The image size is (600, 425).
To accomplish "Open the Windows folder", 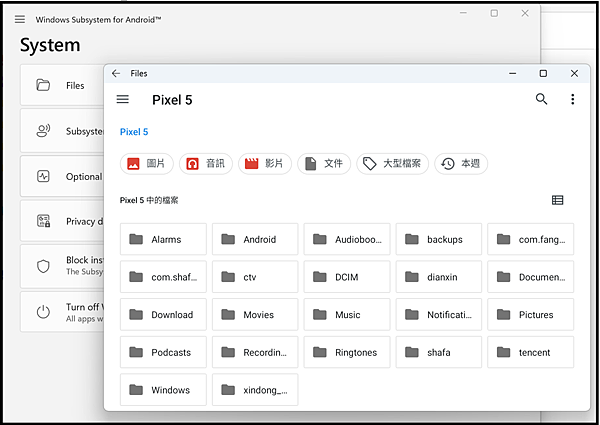I will [163, 389].
